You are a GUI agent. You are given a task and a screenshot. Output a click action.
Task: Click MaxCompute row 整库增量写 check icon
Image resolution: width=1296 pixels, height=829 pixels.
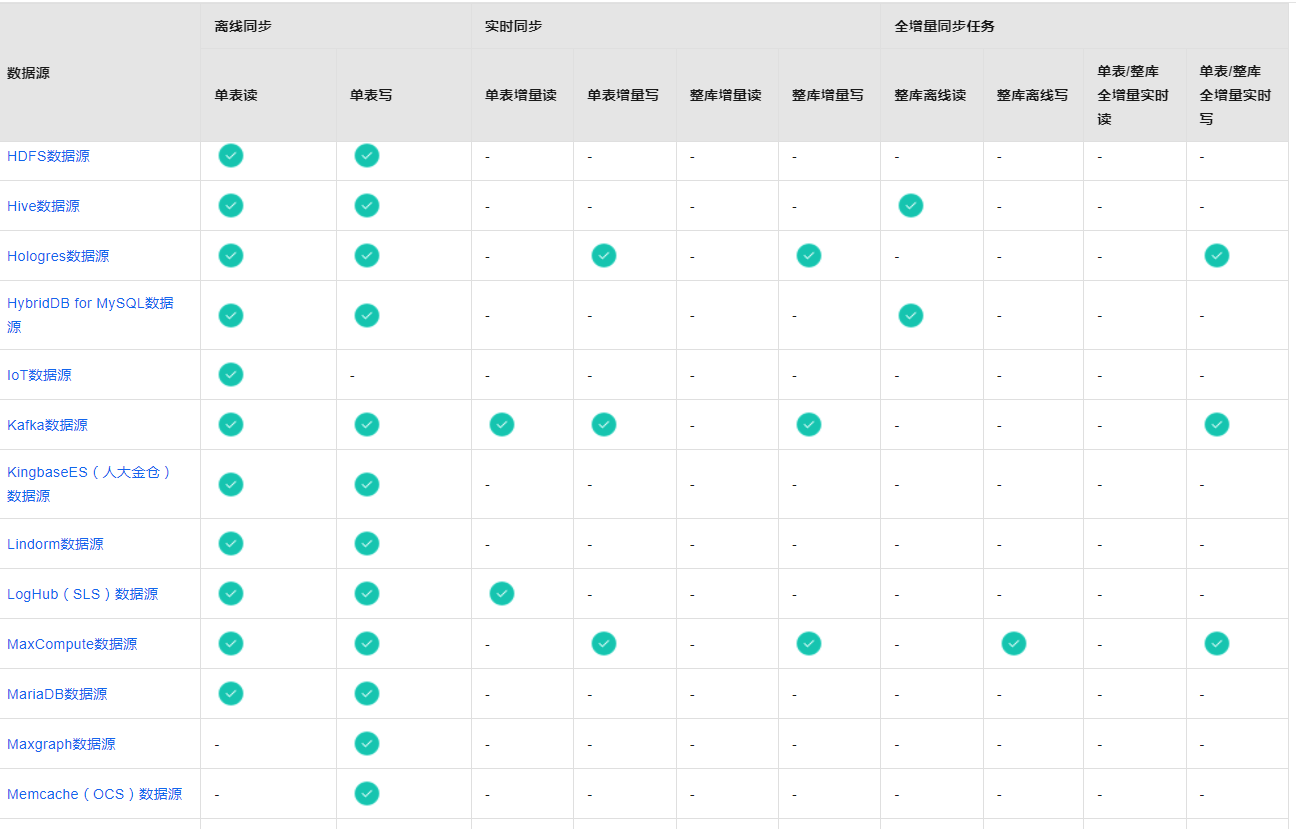(809, 643)
